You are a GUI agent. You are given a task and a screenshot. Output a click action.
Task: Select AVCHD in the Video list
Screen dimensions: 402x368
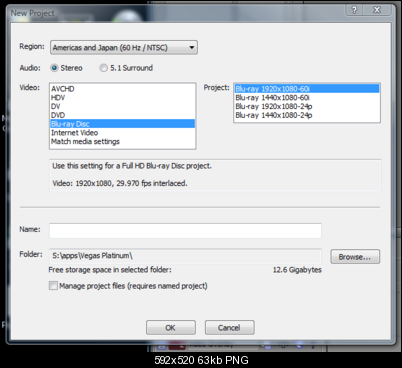(122, 89)
